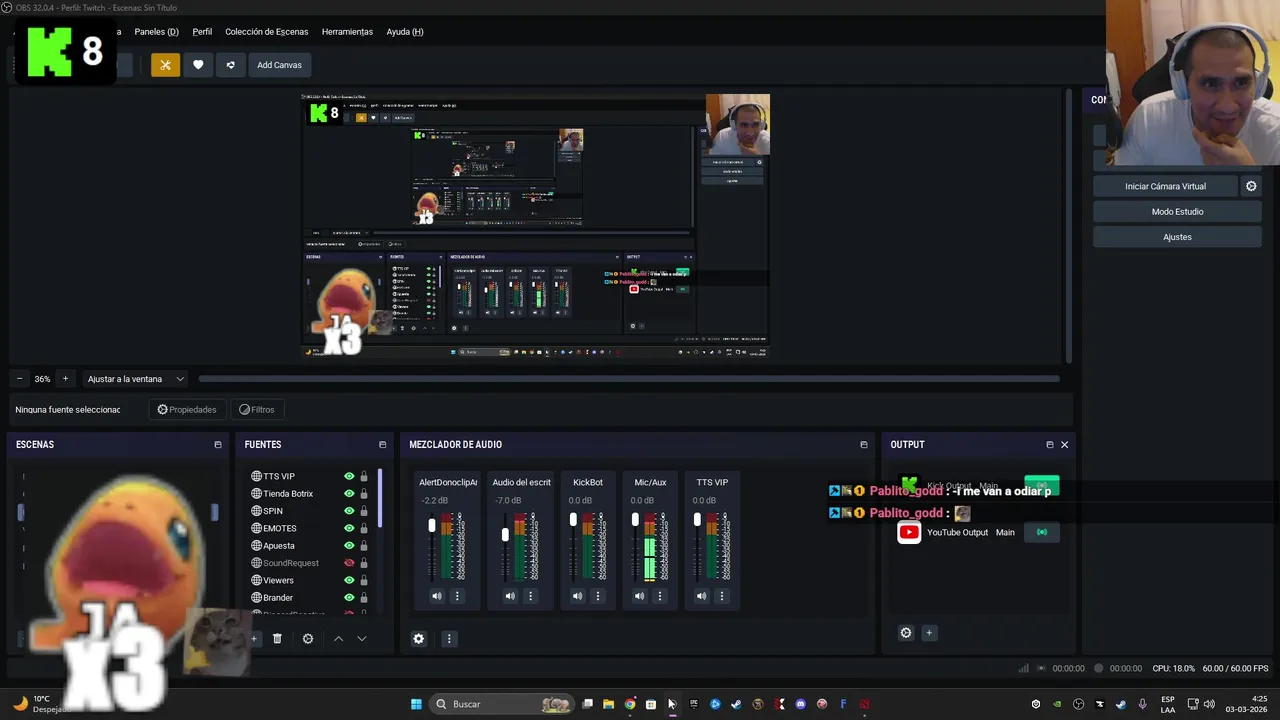Open the Ayuda menu
This screenshot has height=720, width=1280.
coord(405,32)
